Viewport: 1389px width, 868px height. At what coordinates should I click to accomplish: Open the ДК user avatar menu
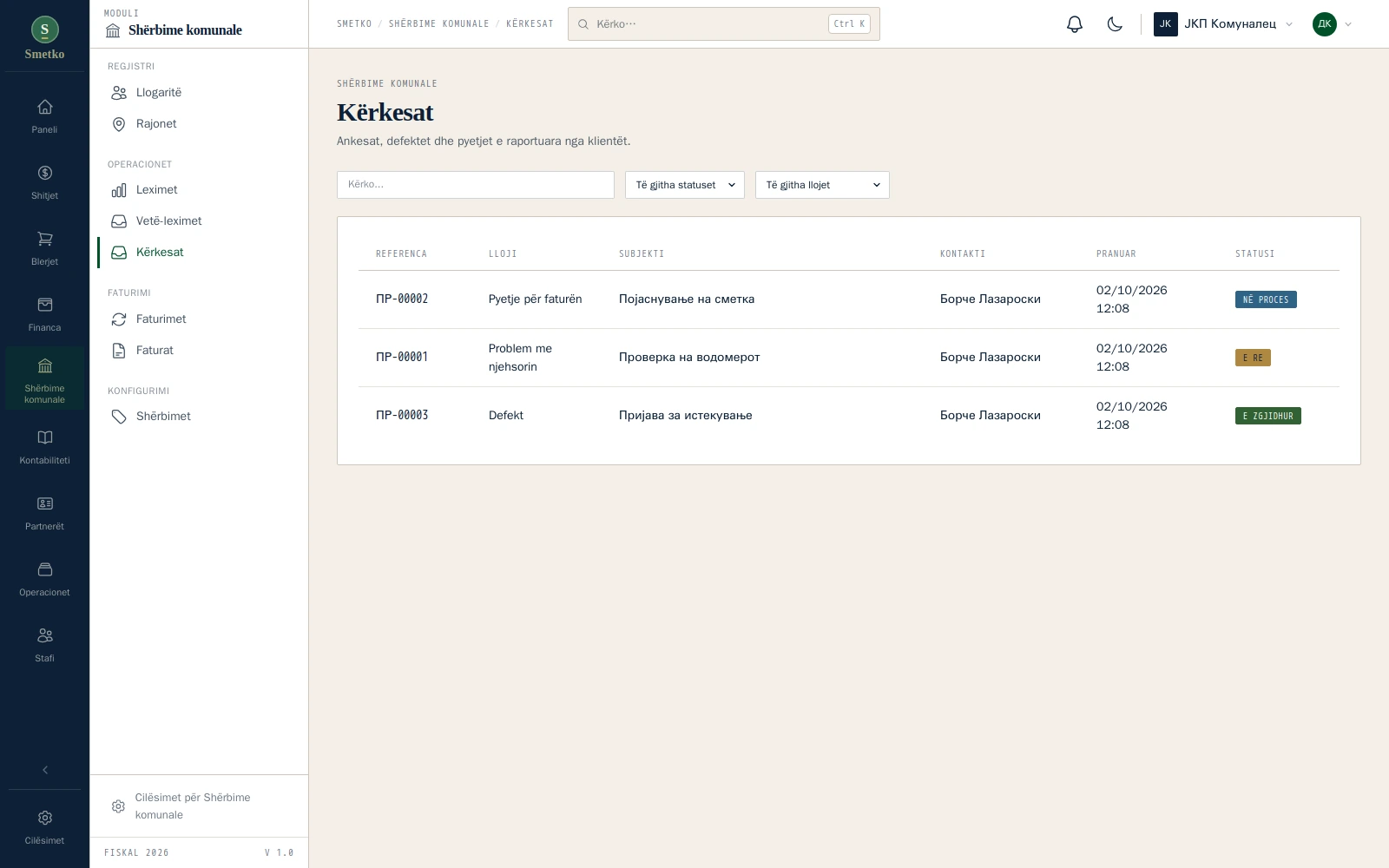tap(1333, 24)
